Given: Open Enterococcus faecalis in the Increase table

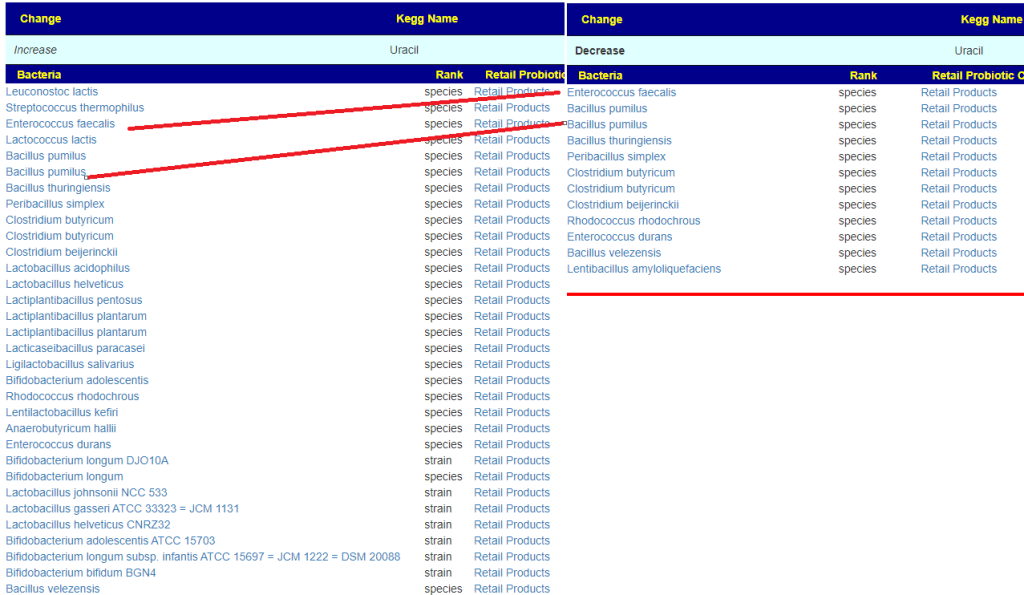Looking at the screenshot, I should tap(60, 124).
